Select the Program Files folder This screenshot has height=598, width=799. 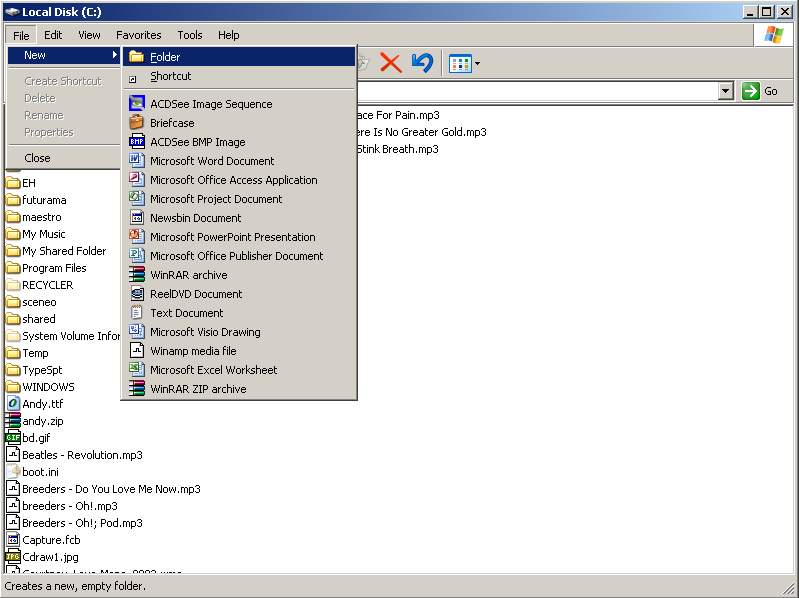coord(46,268)
